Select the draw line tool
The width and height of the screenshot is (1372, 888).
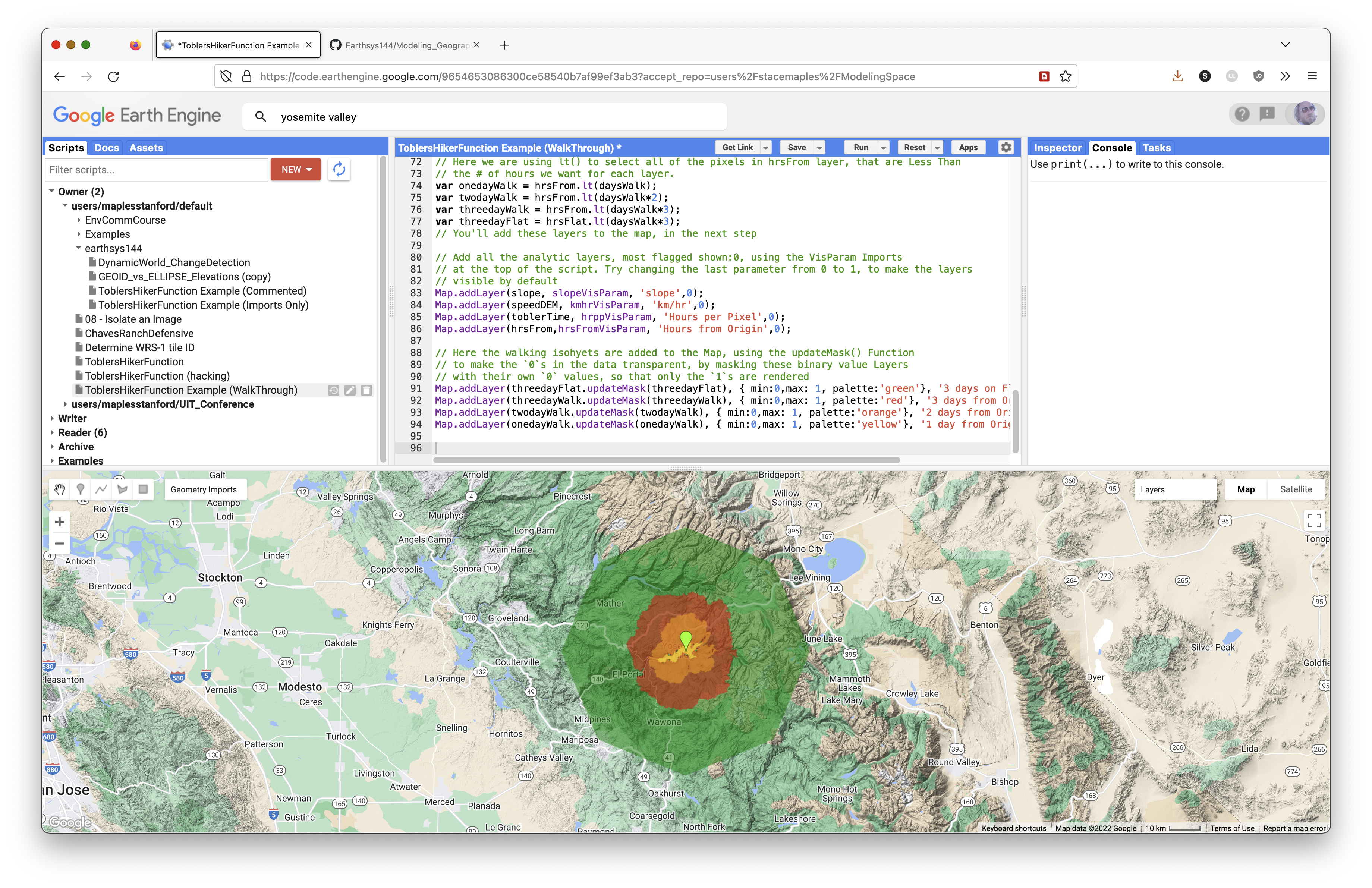101,489
